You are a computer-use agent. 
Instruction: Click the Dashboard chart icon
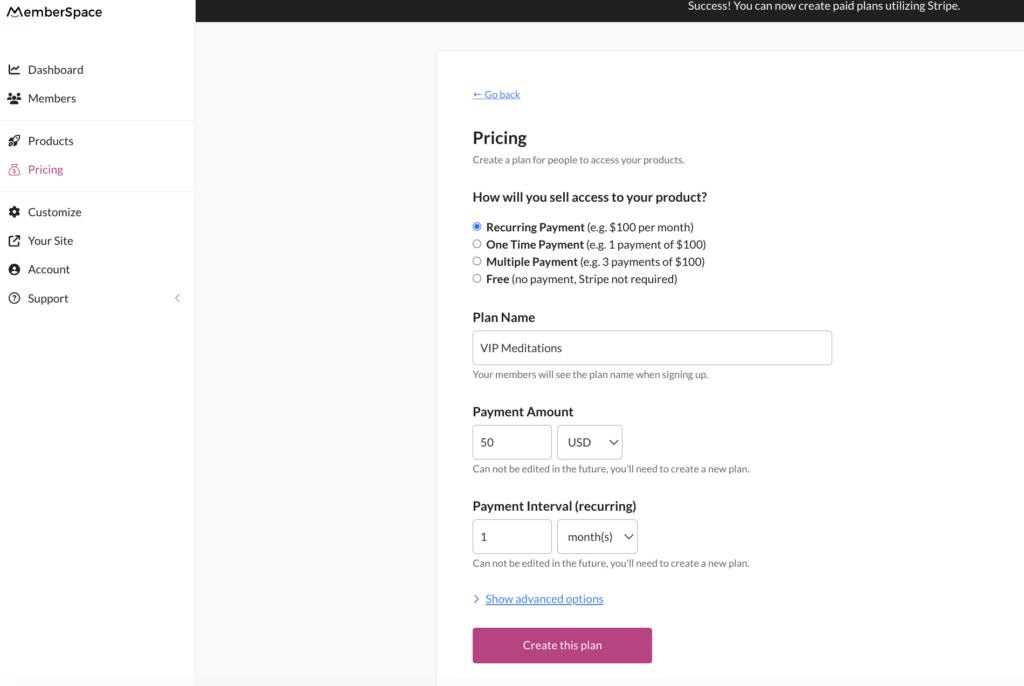click(x=14, y=70)
